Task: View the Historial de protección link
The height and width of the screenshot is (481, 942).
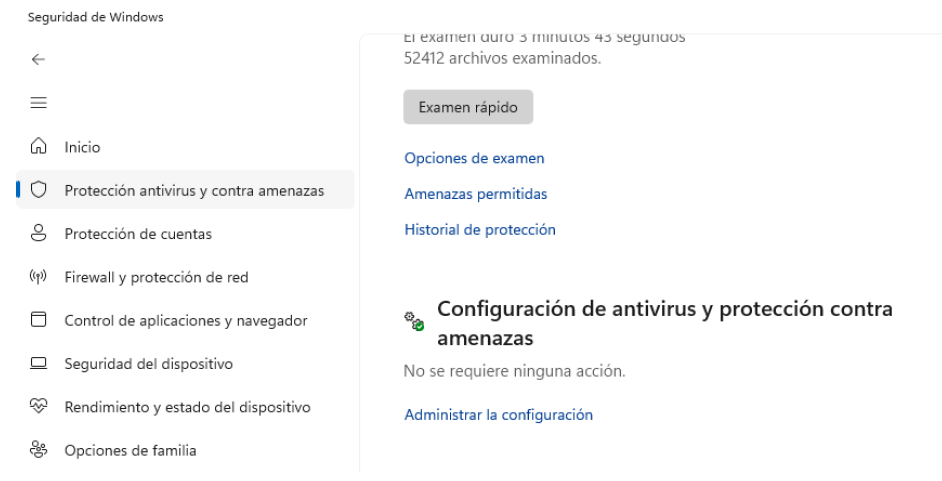Action: point(479,230)
